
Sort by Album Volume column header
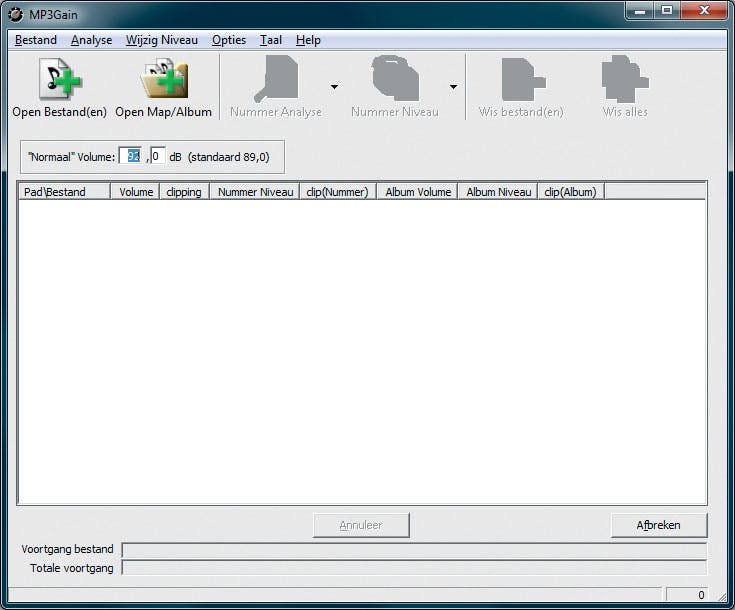417,192
